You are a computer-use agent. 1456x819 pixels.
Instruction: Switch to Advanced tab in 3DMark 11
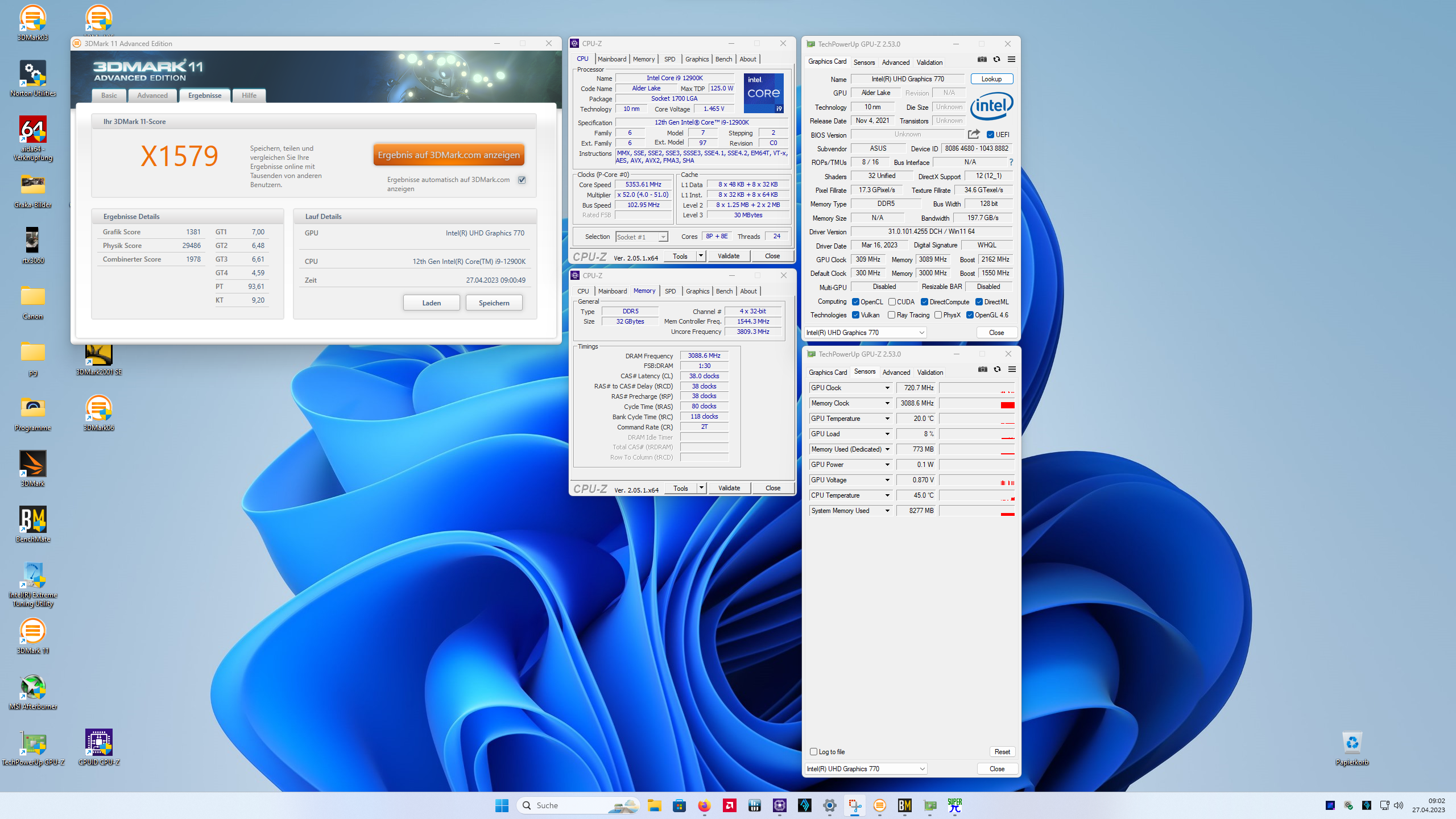click(152, 96)
